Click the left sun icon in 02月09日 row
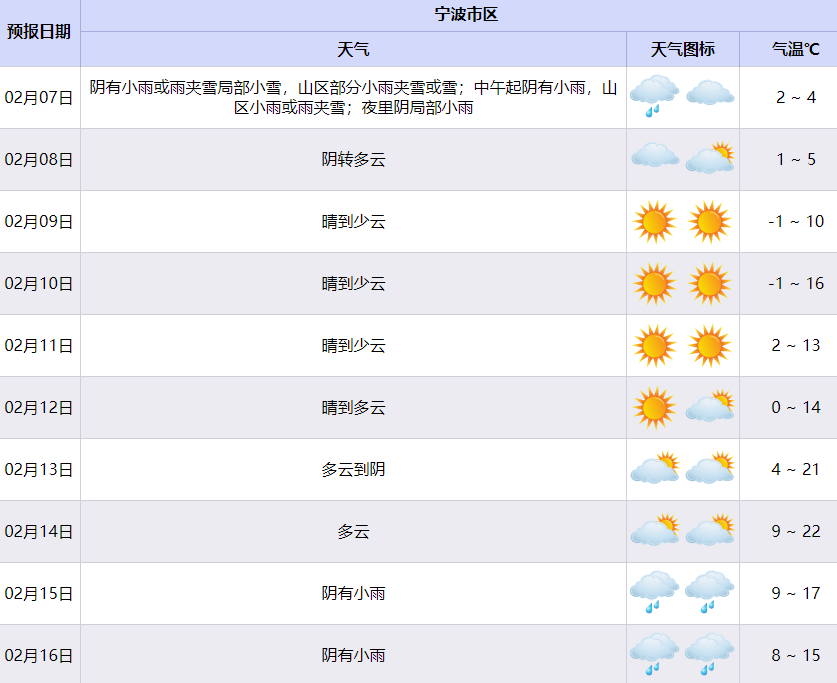The width and height of the screenshot is (837, 683). click(655, 222)
